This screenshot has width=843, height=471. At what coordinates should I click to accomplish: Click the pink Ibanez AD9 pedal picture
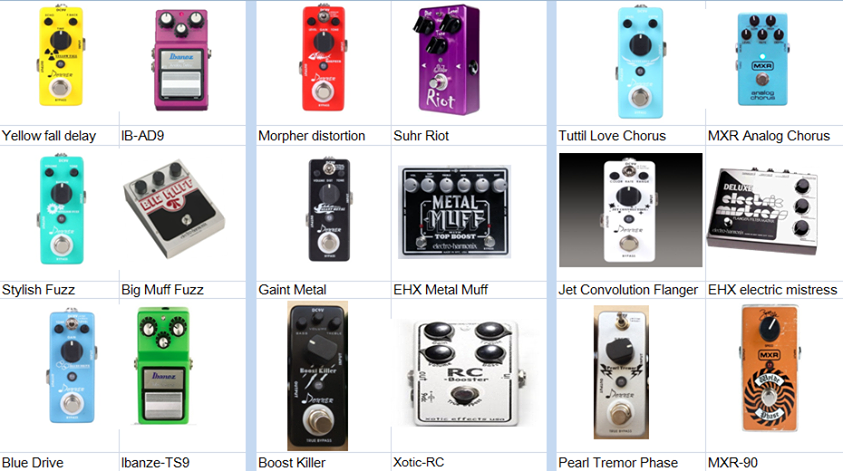pyautogui.click(x=181, y=61)
